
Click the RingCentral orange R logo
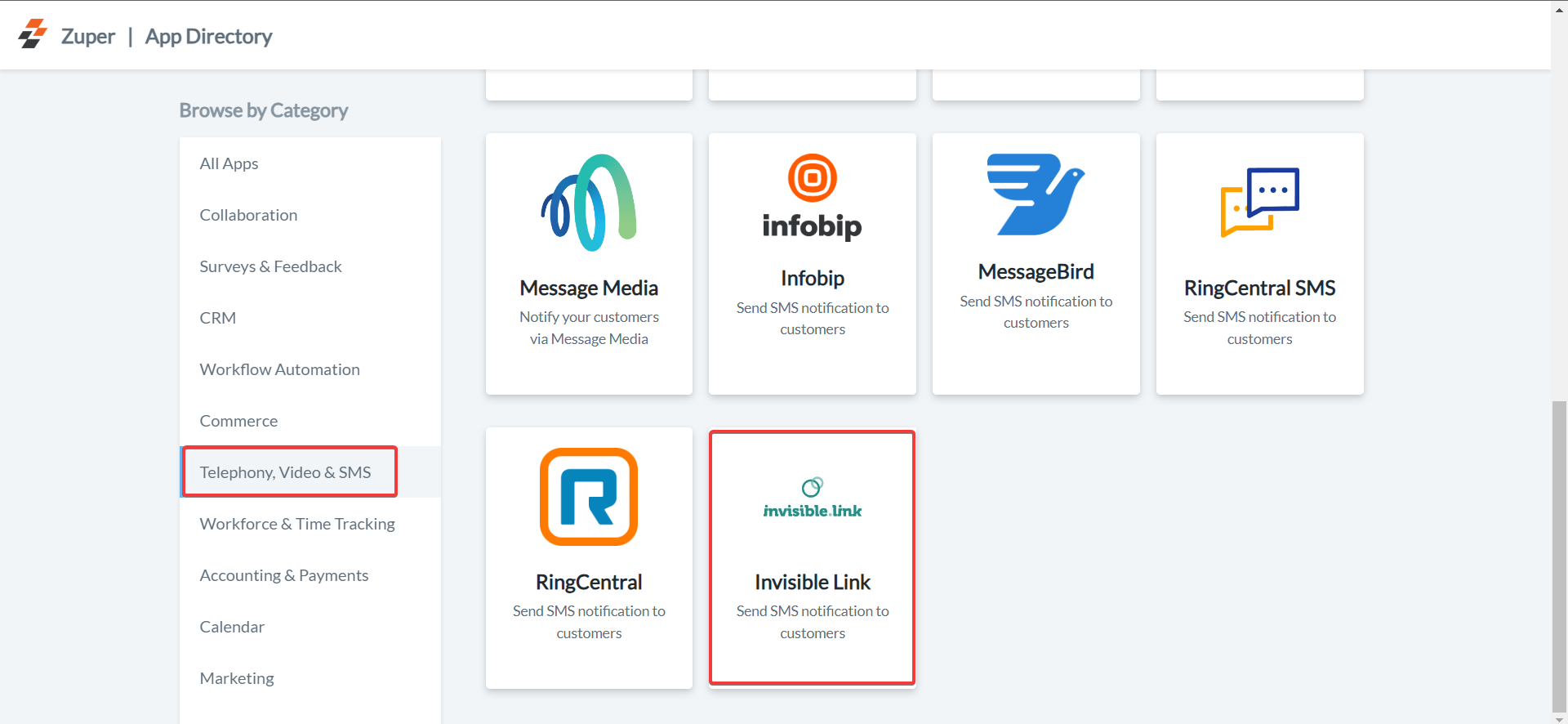589,497
